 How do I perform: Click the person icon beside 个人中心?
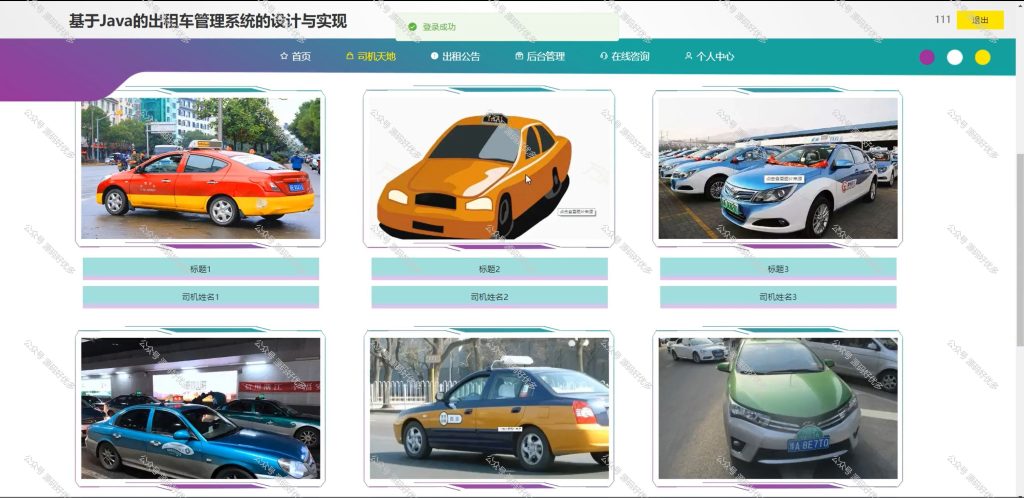688,56
